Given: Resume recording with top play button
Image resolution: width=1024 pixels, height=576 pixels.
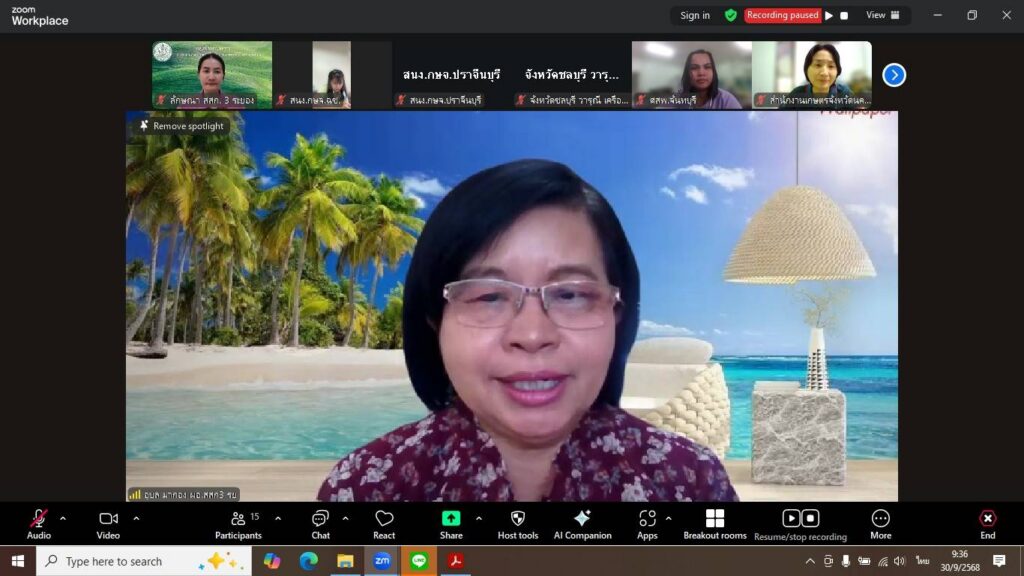Looking at the screenshot, I should click(x=829, y=15).
